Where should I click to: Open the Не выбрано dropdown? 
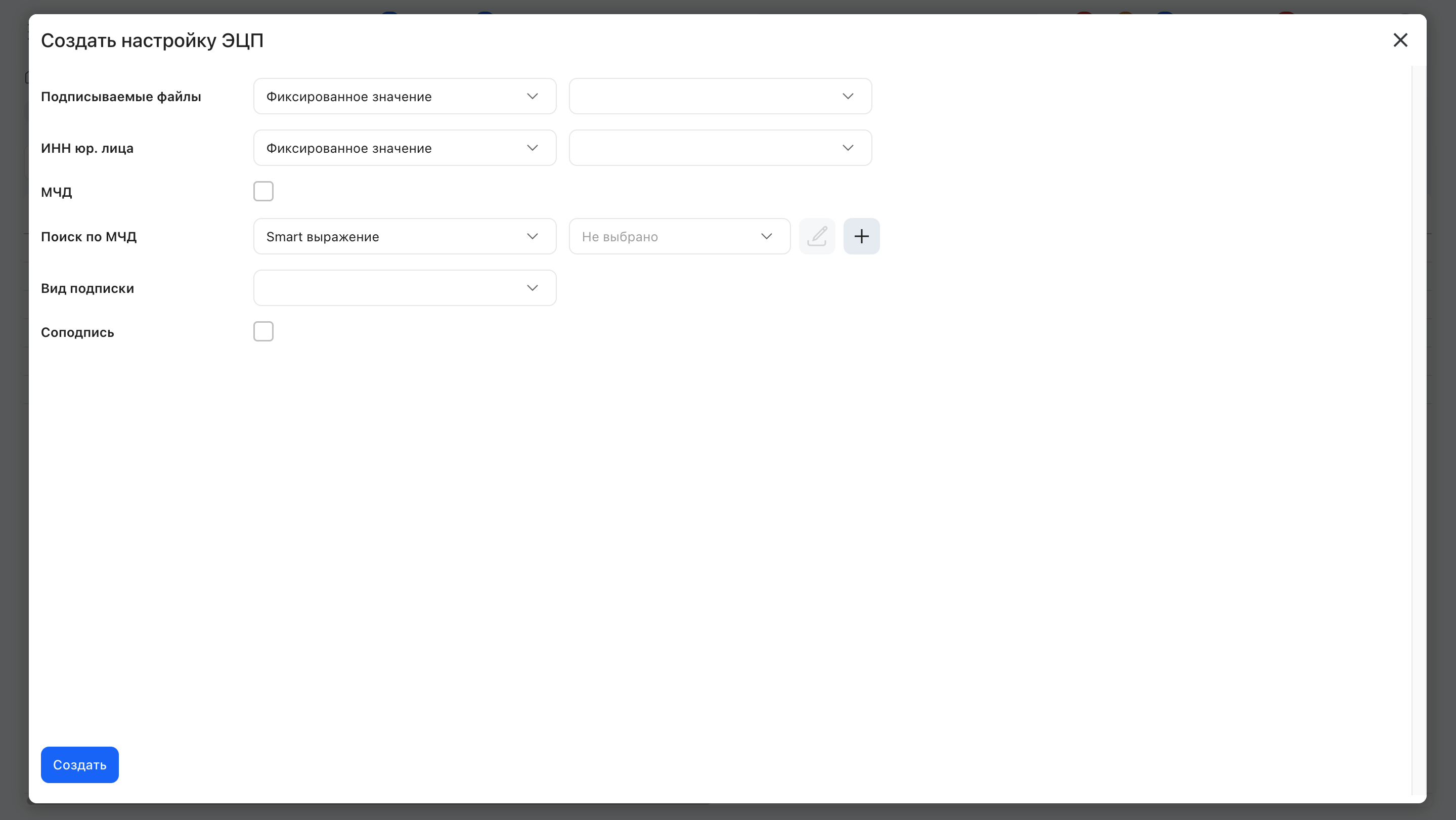tap(679, 236)
